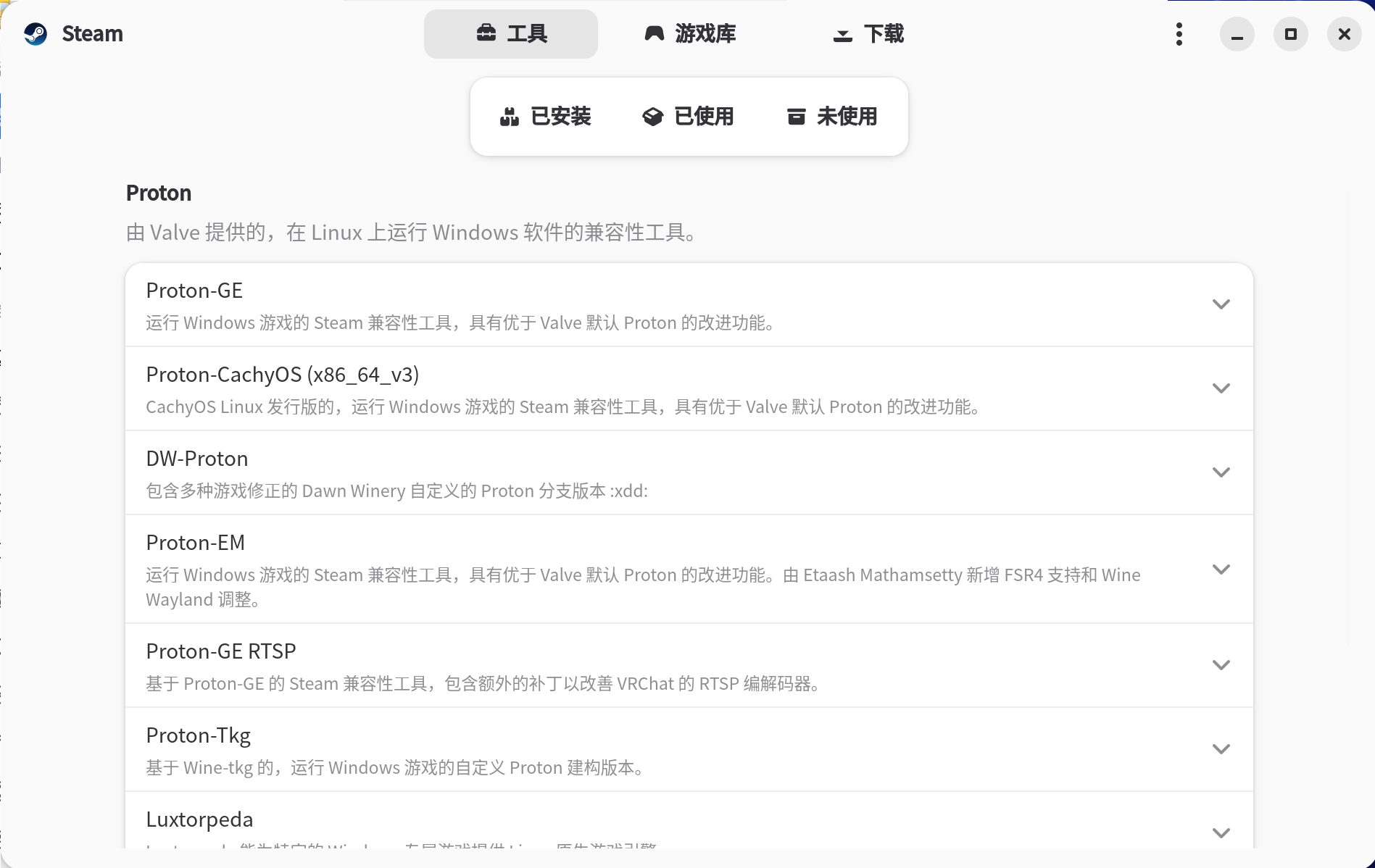
Task: Maximize the window
Action: (x=1291, y=34)
